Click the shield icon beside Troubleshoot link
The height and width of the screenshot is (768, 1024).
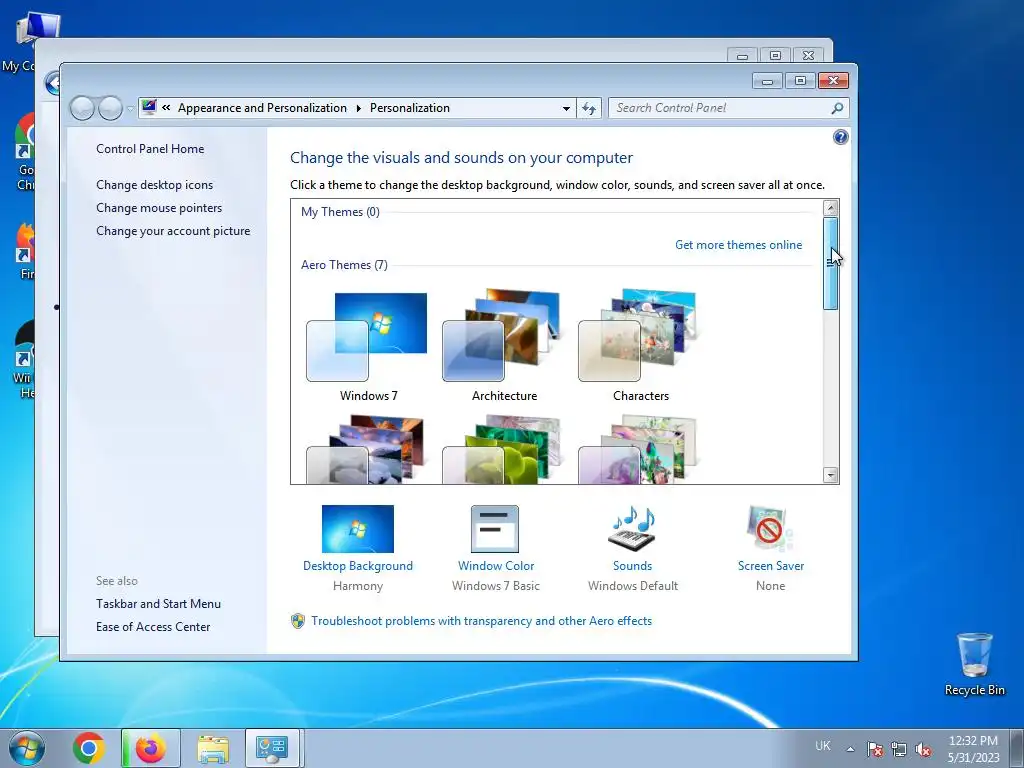coord(298,620)
